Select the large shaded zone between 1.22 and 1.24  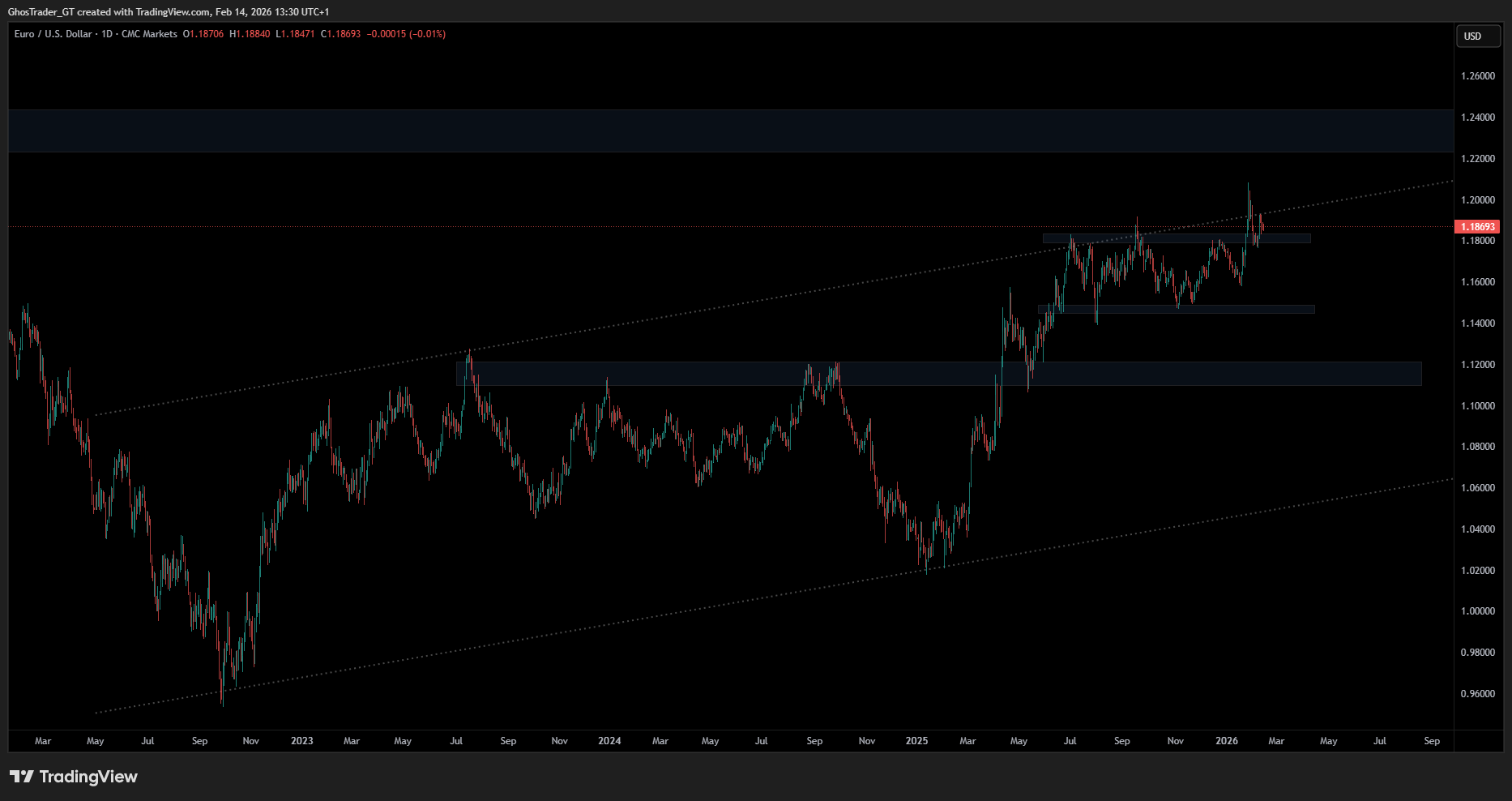(731, 131)
